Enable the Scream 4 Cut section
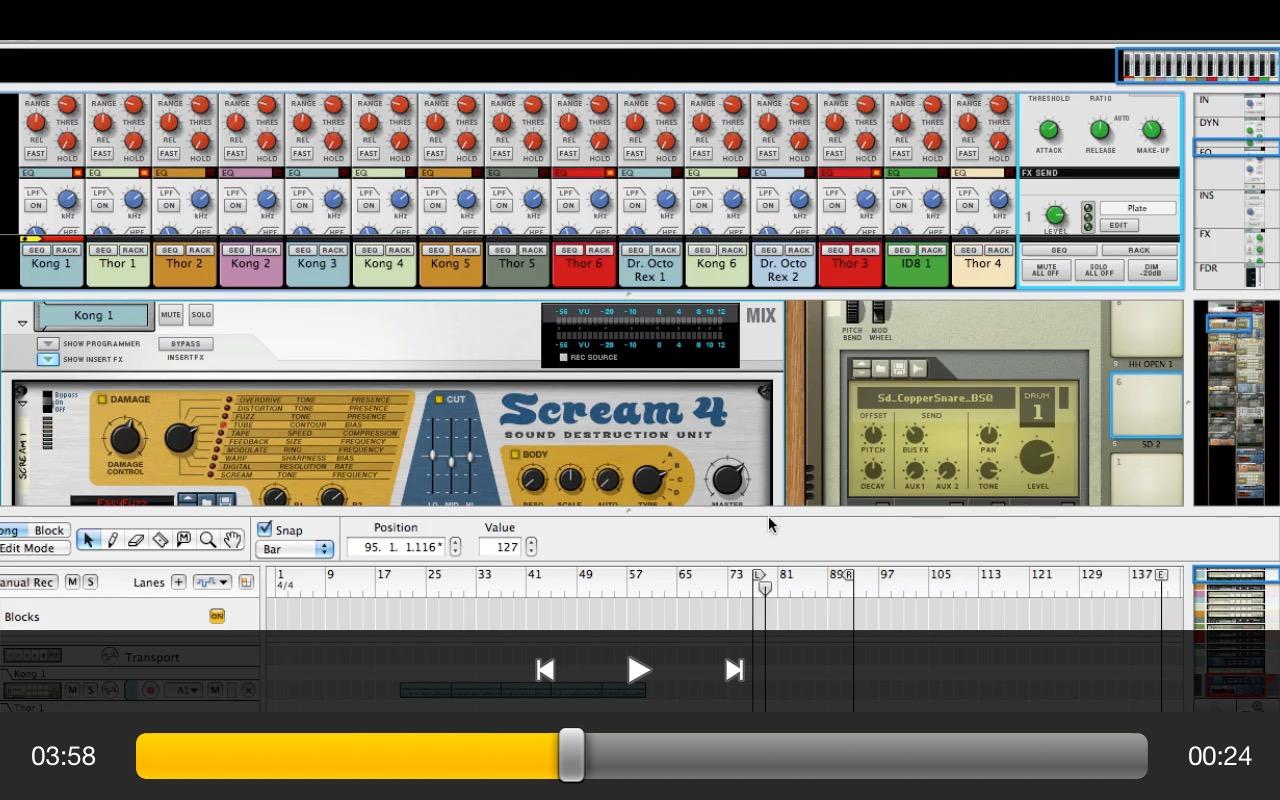Image resolution: width=1280 pixels, height=800 pixels. [x=438, y=399]
